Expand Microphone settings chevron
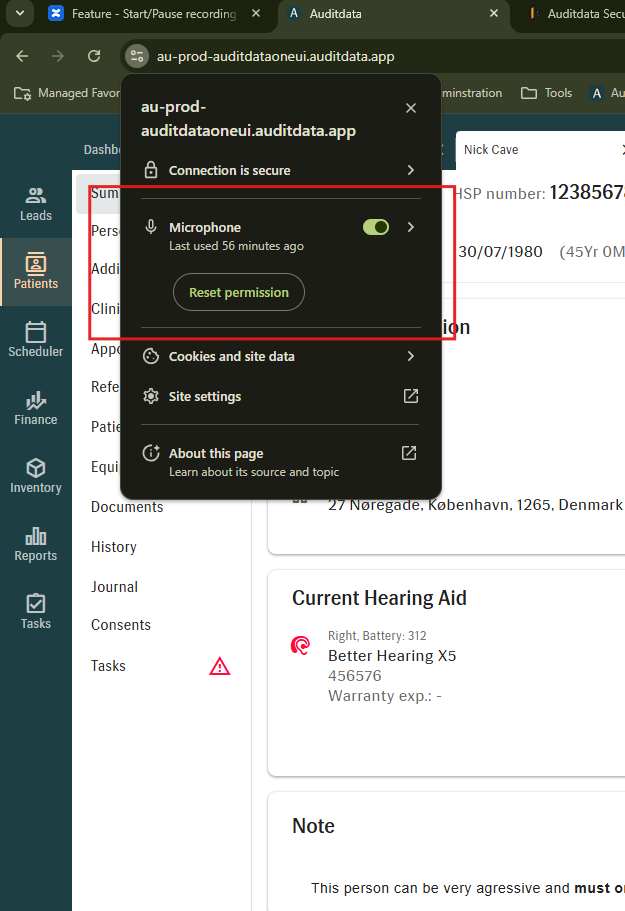625x911 pixels. pos(411,227)
